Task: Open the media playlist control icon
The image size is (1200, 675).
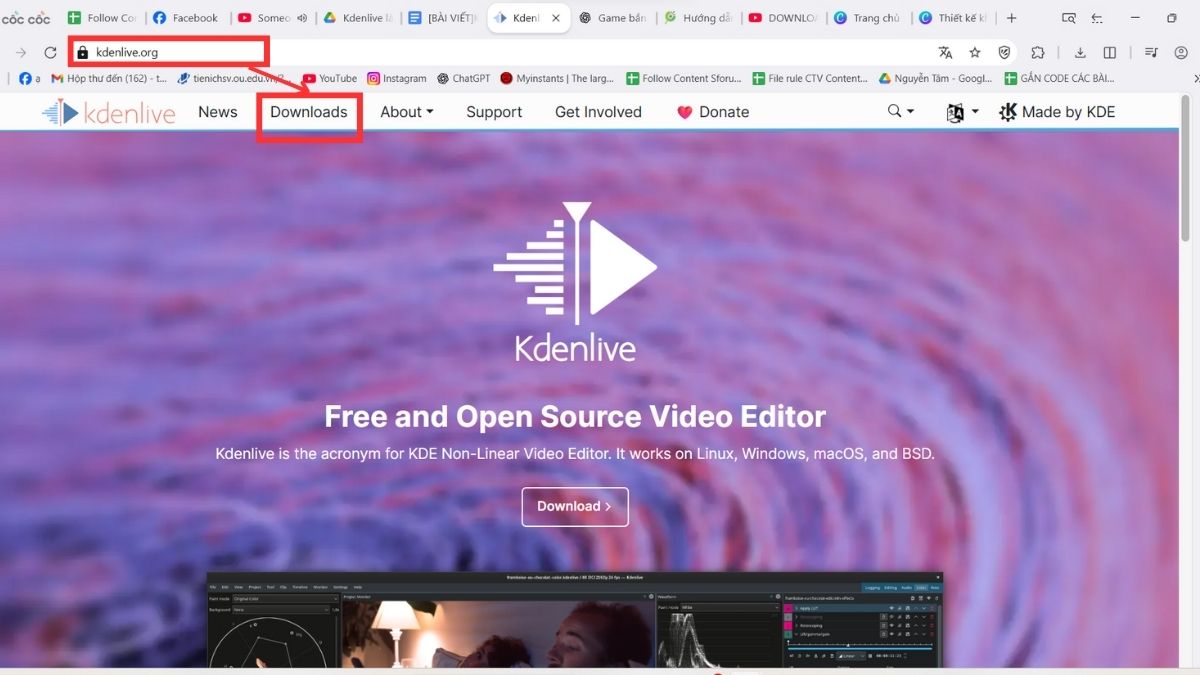Action: [1151, 52]
